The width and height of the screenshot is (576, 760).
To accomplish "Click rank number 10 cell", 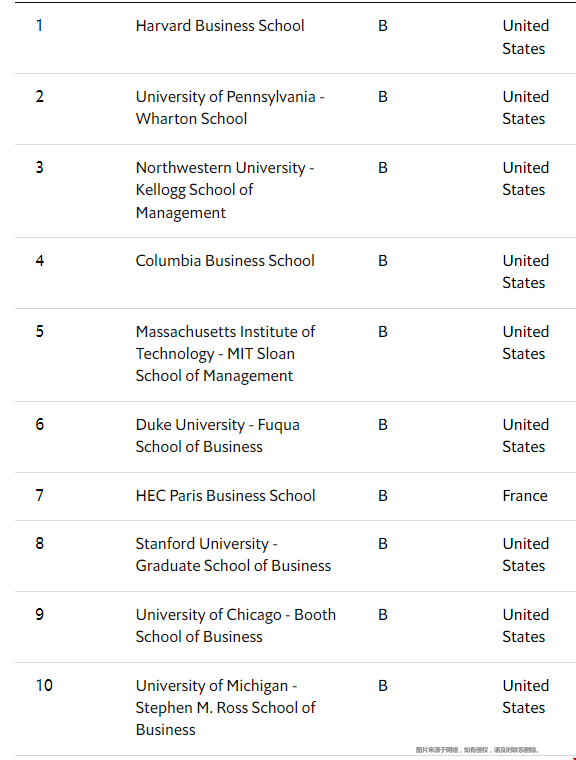I will click(x=44, y=685).
